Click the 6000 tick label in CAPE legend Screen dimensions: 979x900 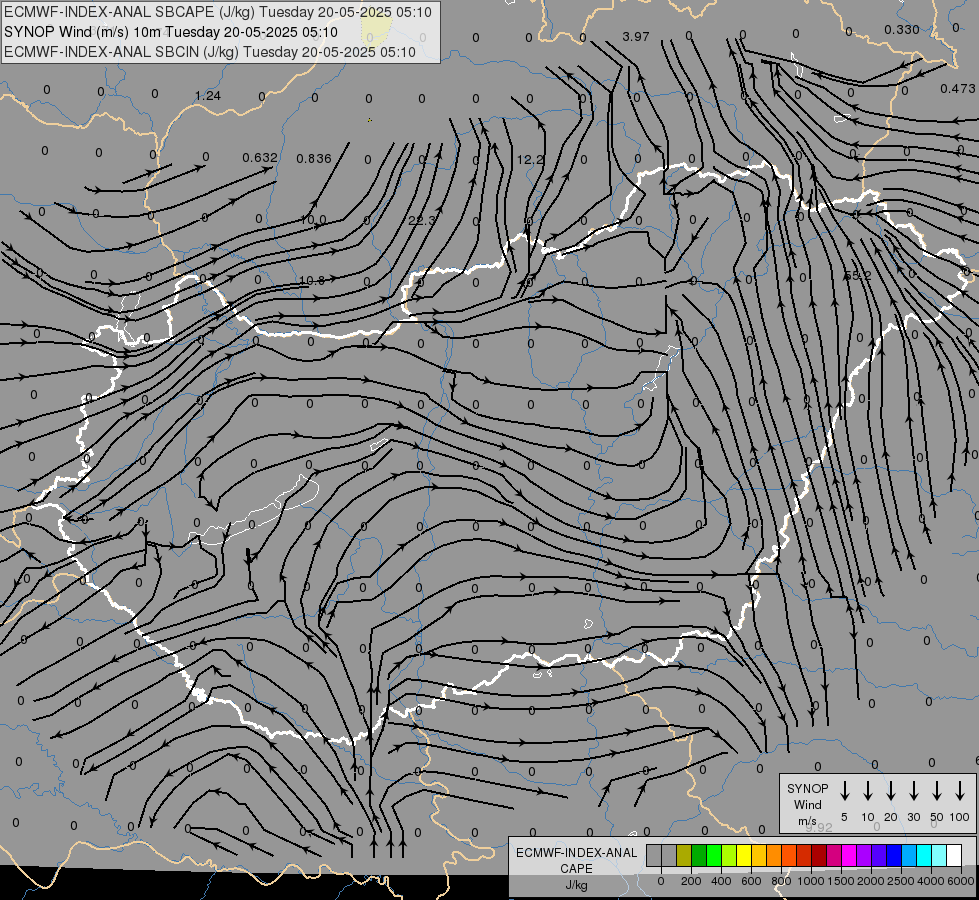(x=961, y=881)
